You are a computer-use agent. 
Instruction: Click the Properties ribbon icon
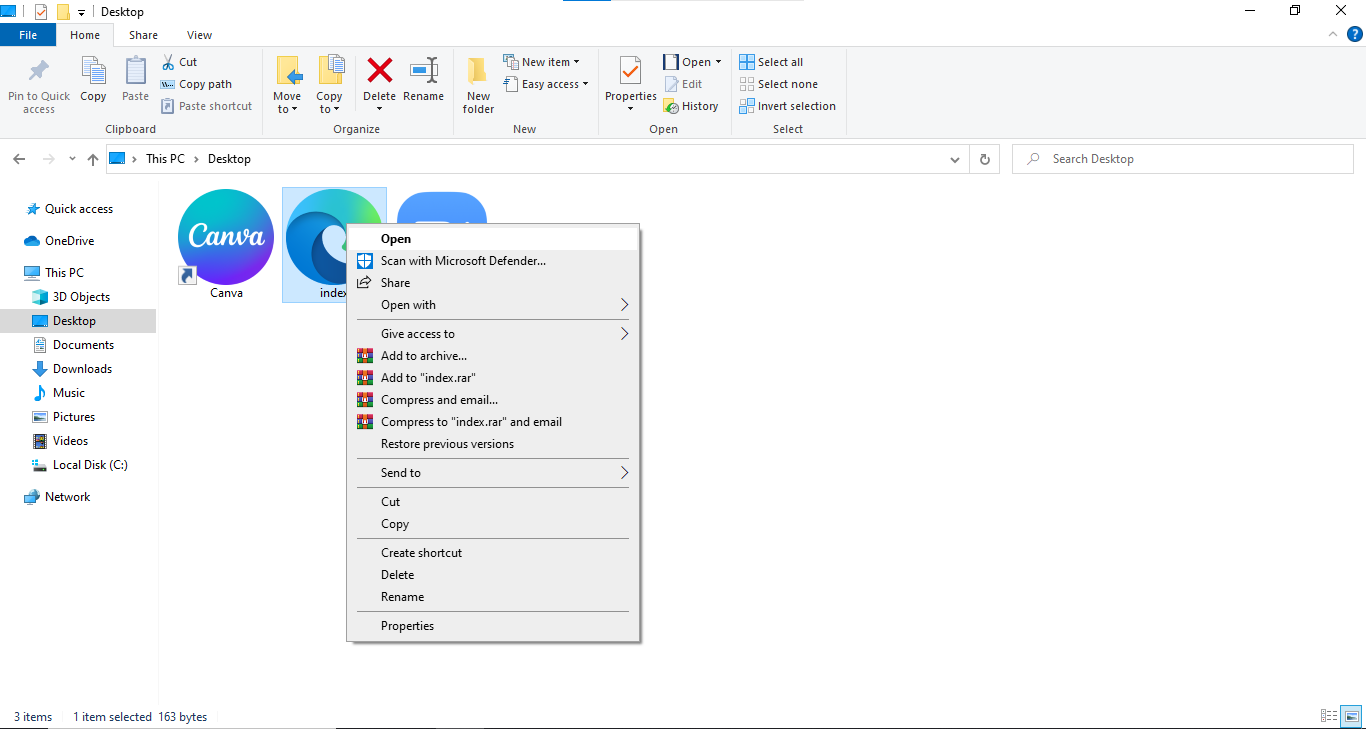coord(630,70)
